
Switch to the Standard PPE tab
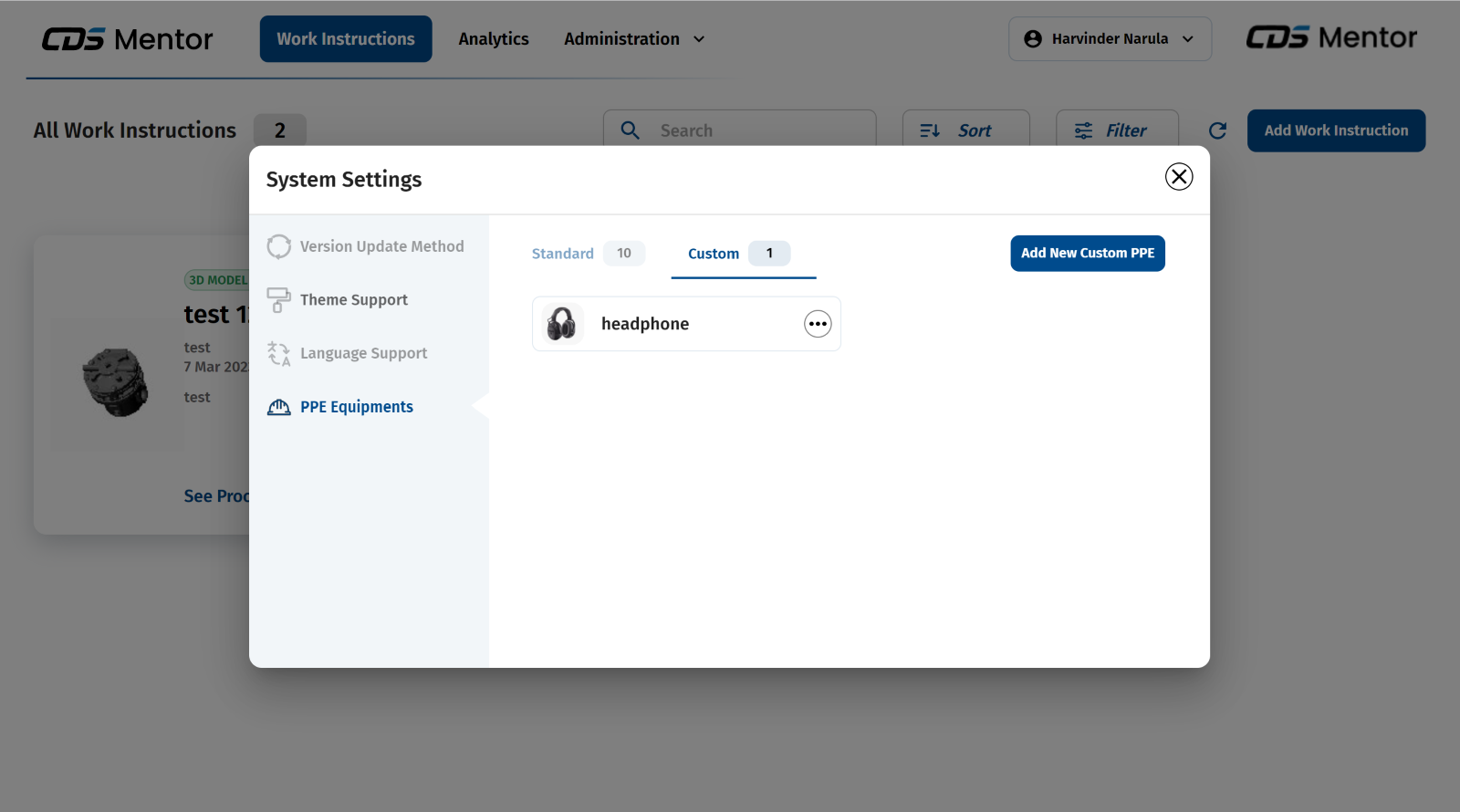(563, 254)
